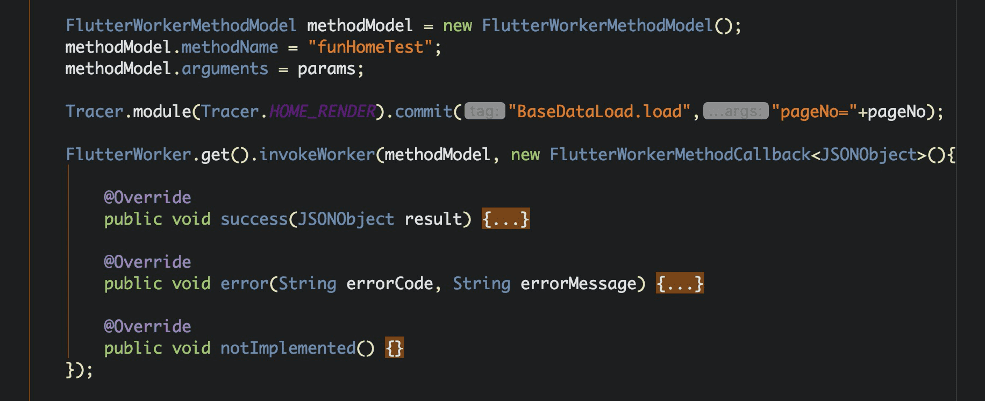
Task: Expand folded body of error method
Action: [x=680, y=284]
